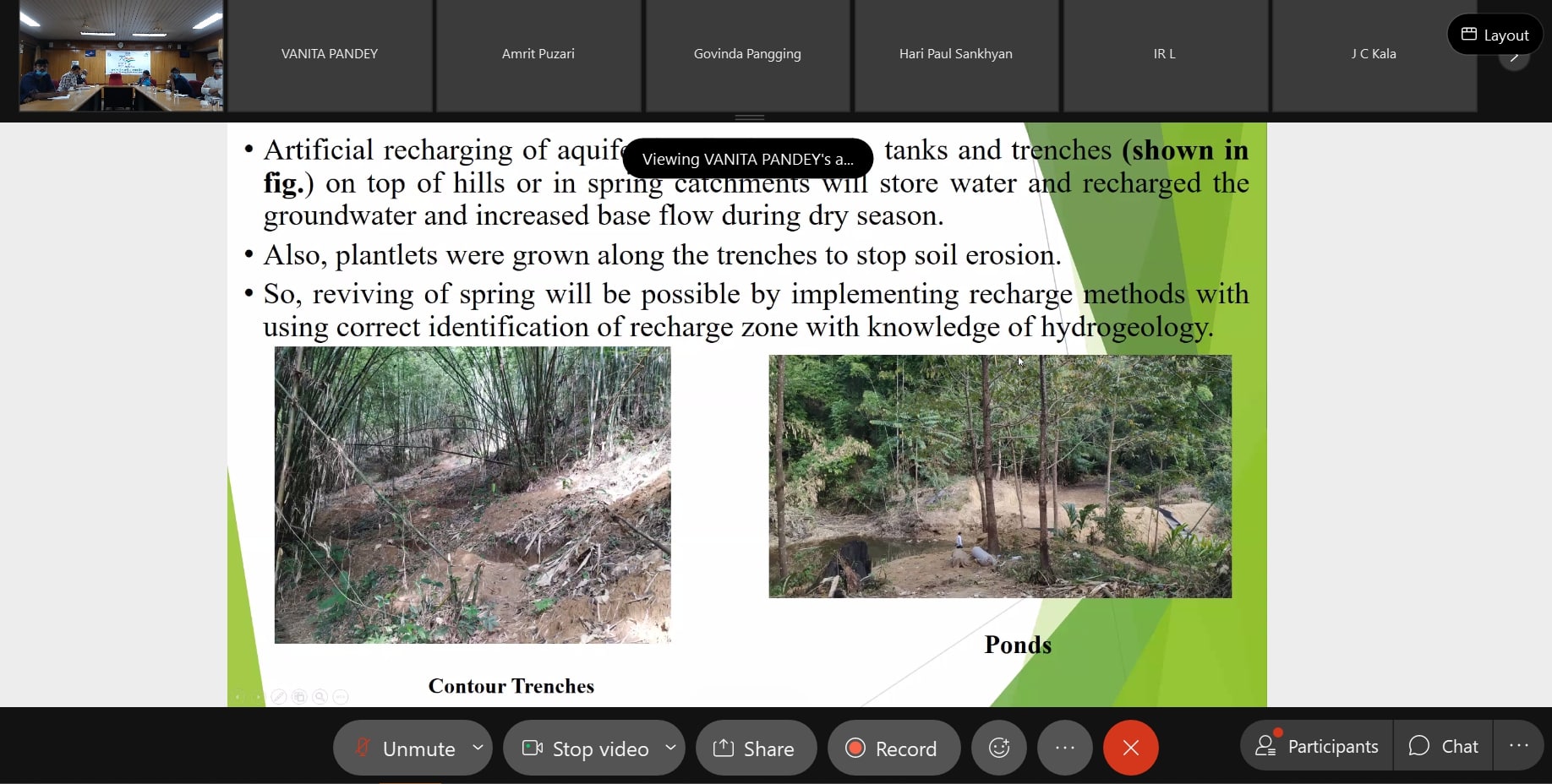Click the slideshow pen annotation icon
The width and height of the screenshot is (1552, 784).
point(279,697)
